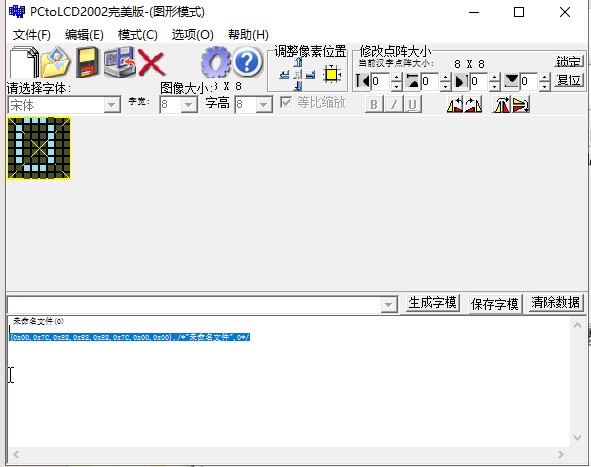Open the 模式(C) menu
Viewport: 591px width, 467px height.
coord(138,35)
